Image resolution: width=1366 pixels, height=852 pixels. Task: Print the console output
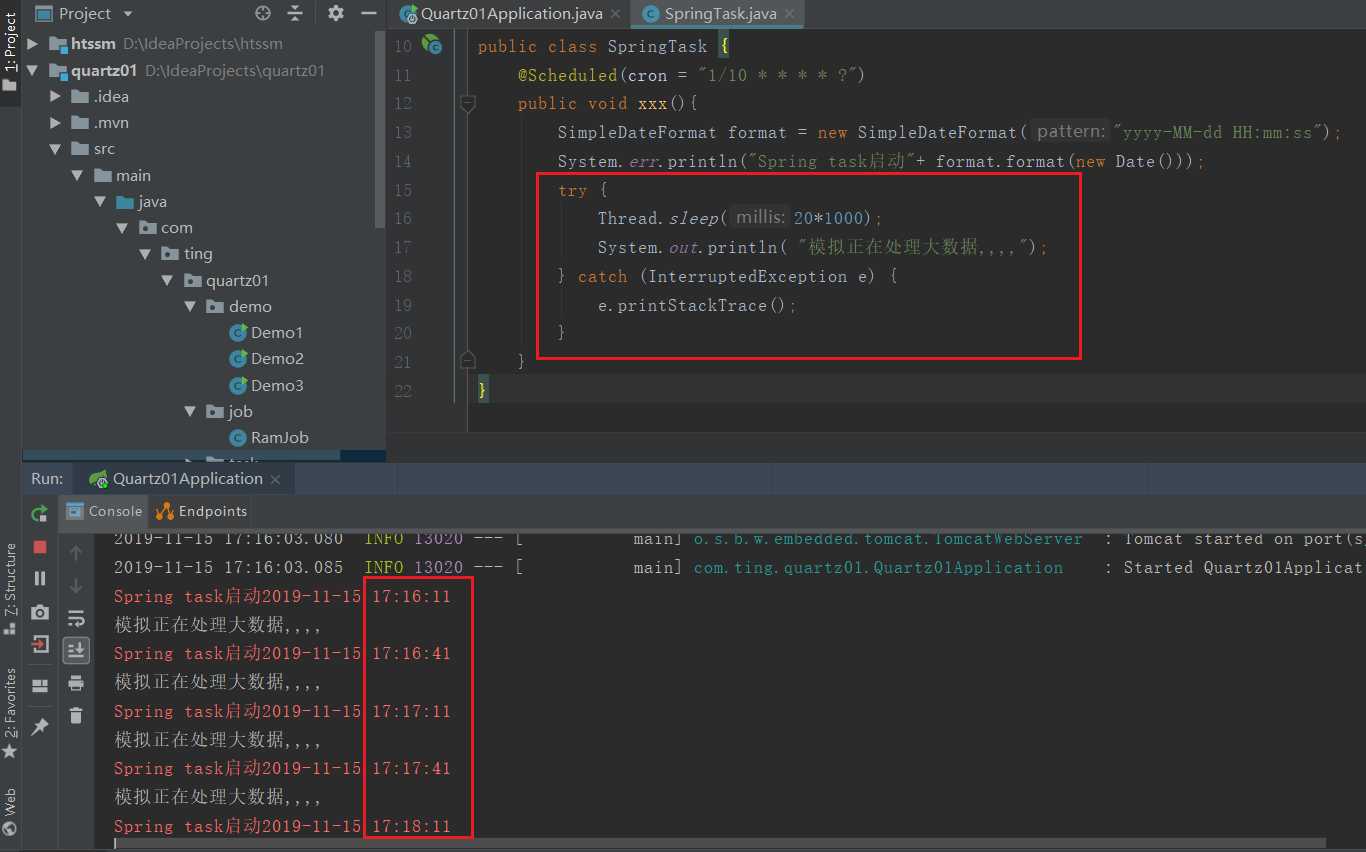[76, 683]
